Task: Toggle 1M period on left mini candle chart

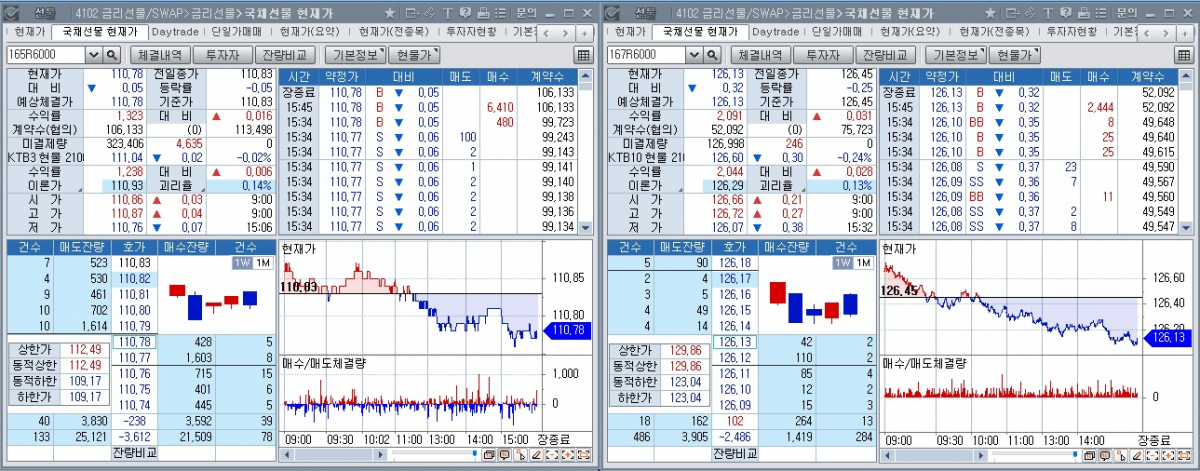Action: pos(262,263)
